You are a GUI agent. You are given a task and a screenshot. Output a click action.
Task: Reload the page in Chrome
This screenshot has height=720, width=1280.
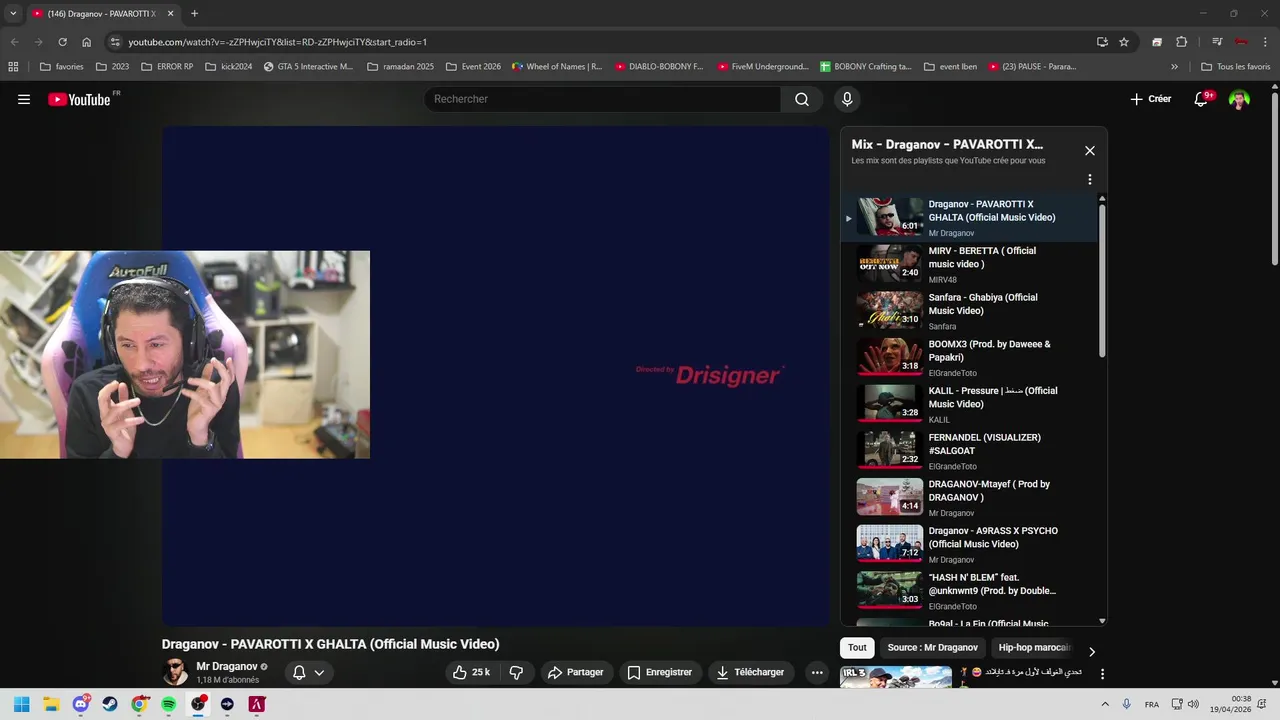coord(62,42)
